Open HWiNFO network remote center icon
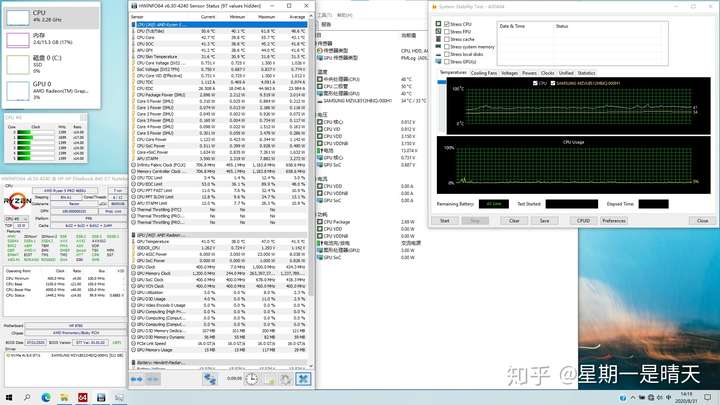The height and width of the screenshot is (405, 720). [210, 379]
